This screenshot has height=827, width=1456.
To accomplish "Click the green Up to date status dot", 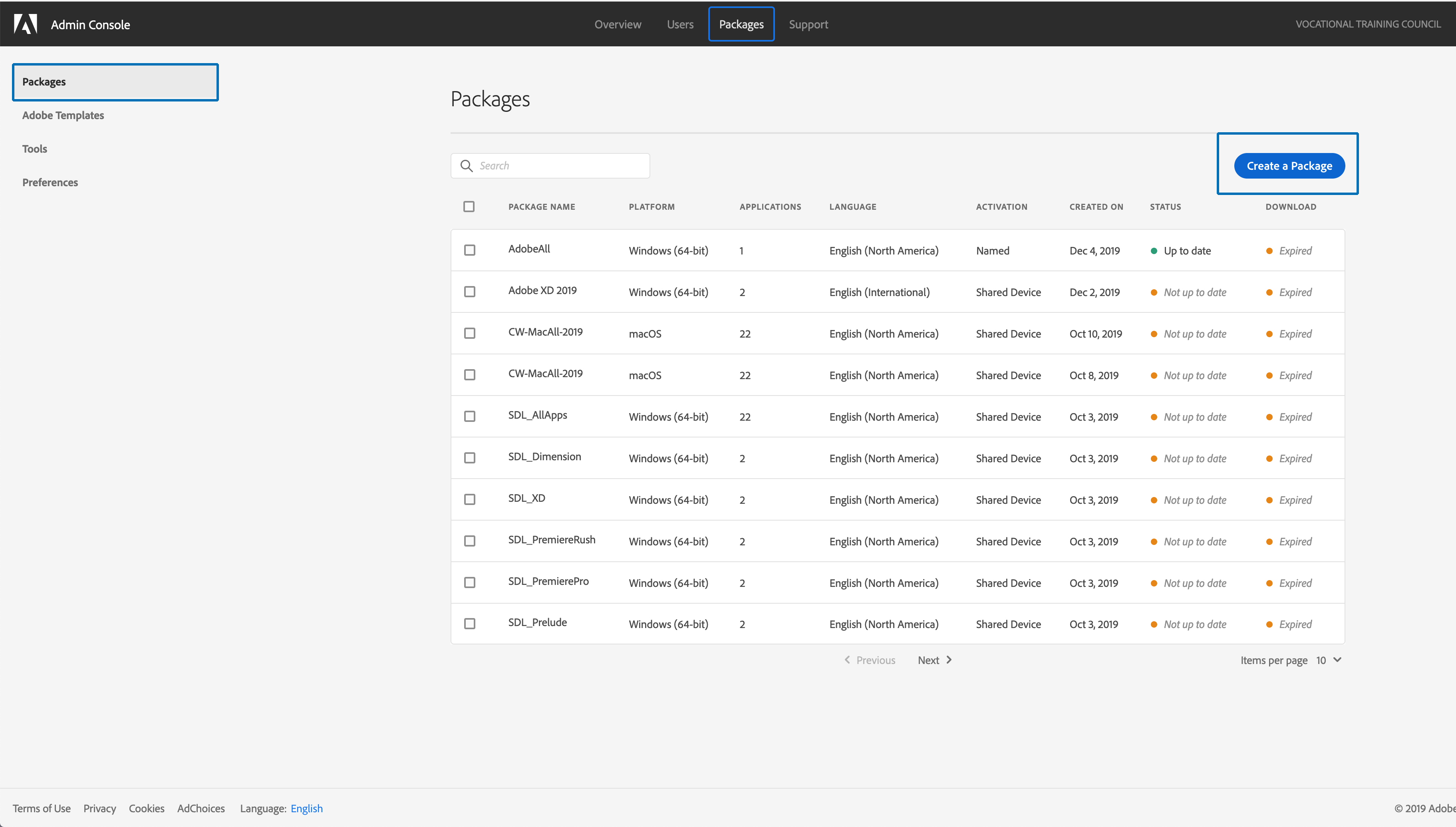I will tap(1153, 251).
